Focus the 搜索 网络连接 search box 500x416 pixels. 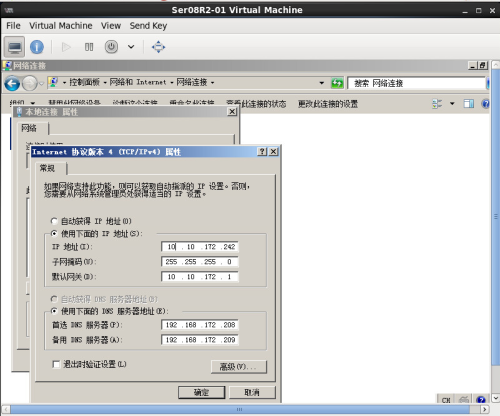416,83
